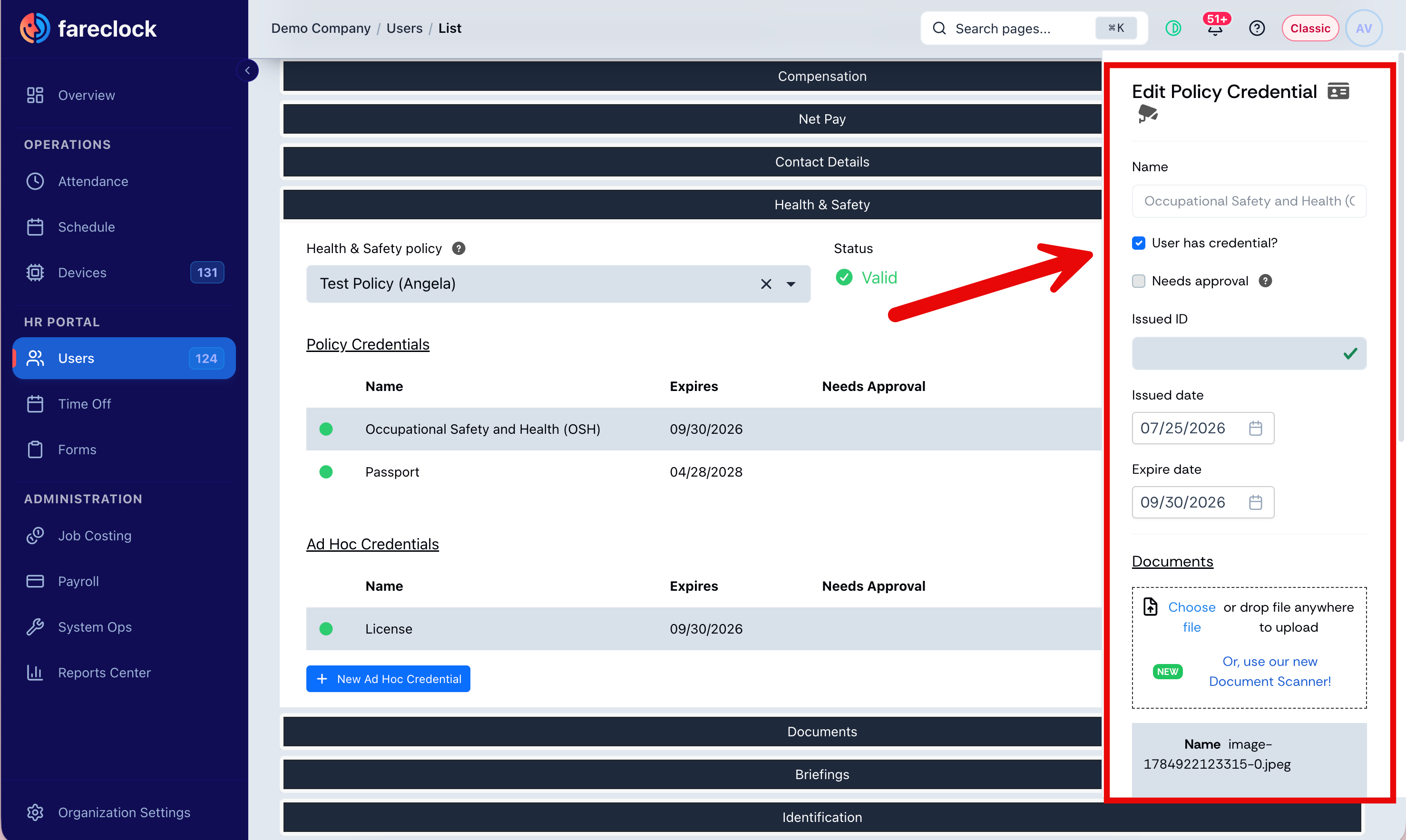Open calendar picker for Issued date
The image size is (1406, 840).
click(1255, 428)
